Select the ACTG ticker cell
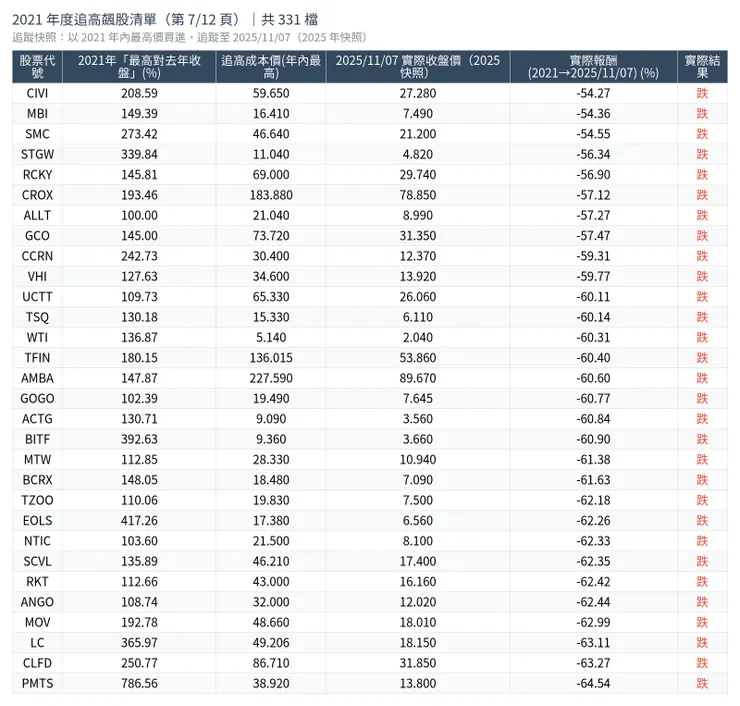740x706 pixels. click(x=37, y=419)
